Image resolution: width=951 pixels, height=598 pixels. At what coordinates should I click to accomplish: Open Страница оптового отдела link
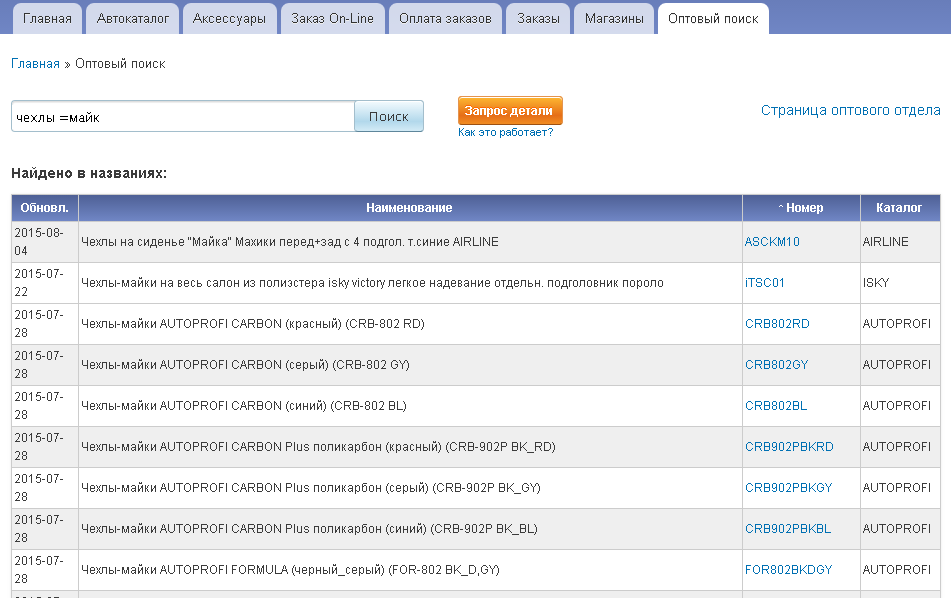pyautogui.click(x=850, y=110)
